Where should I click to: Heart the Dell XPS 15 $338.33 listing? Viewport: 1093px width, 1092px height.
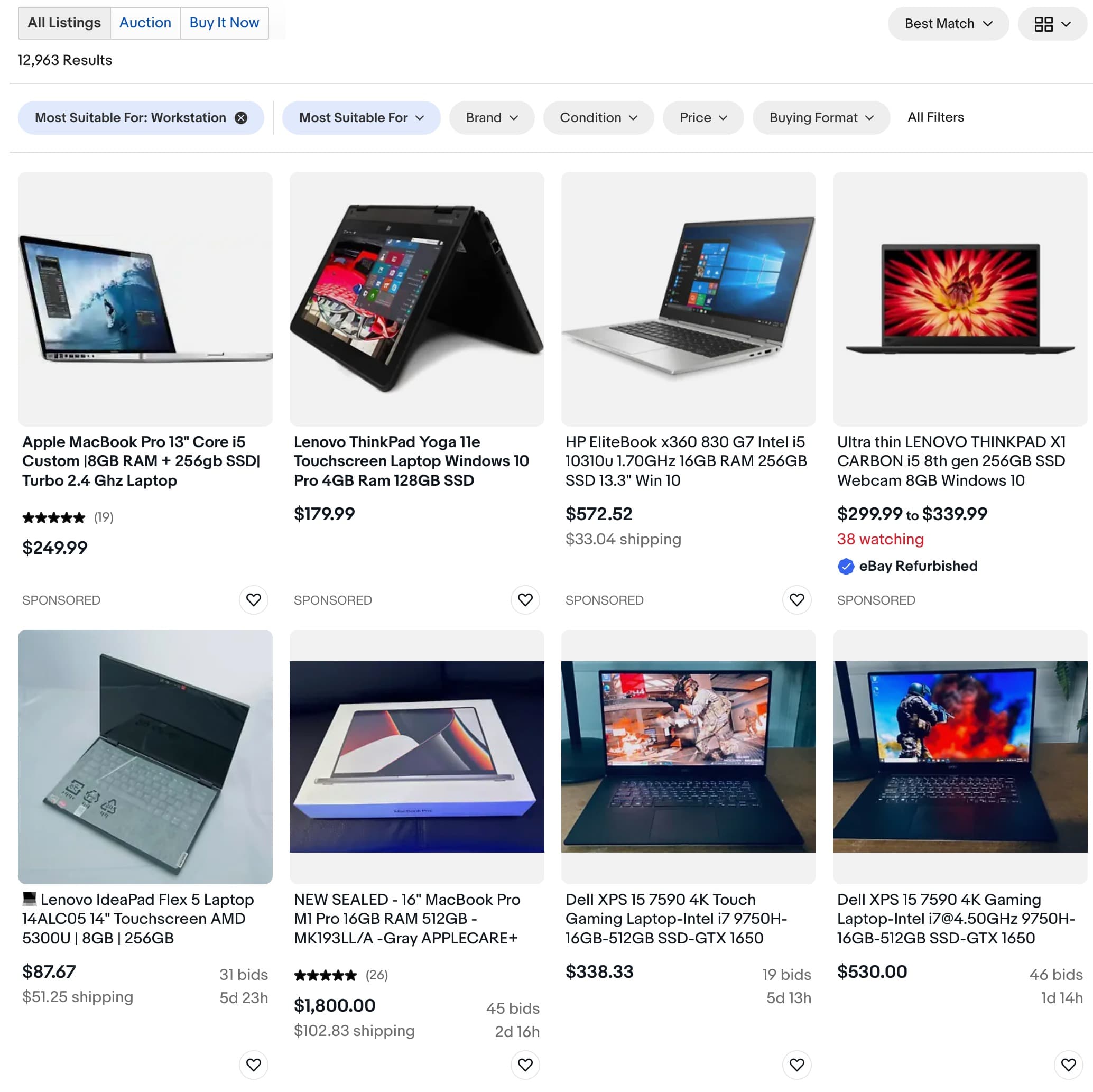[x=796, y=1066]
